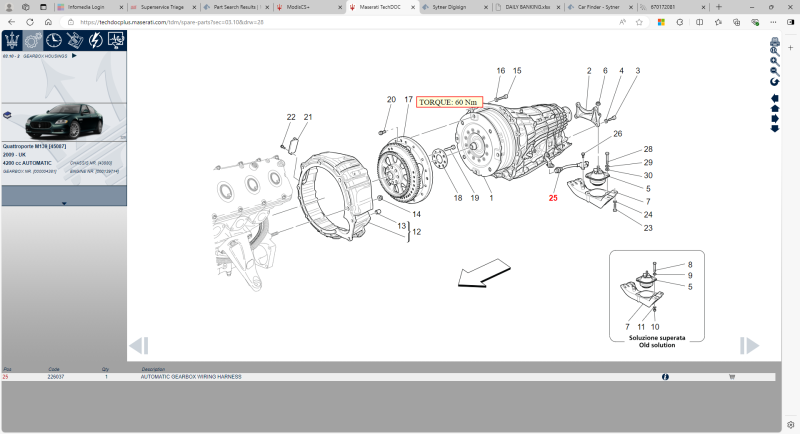
Task: Close the Maserati TechDOC tab
Action: tap(412, 7)
